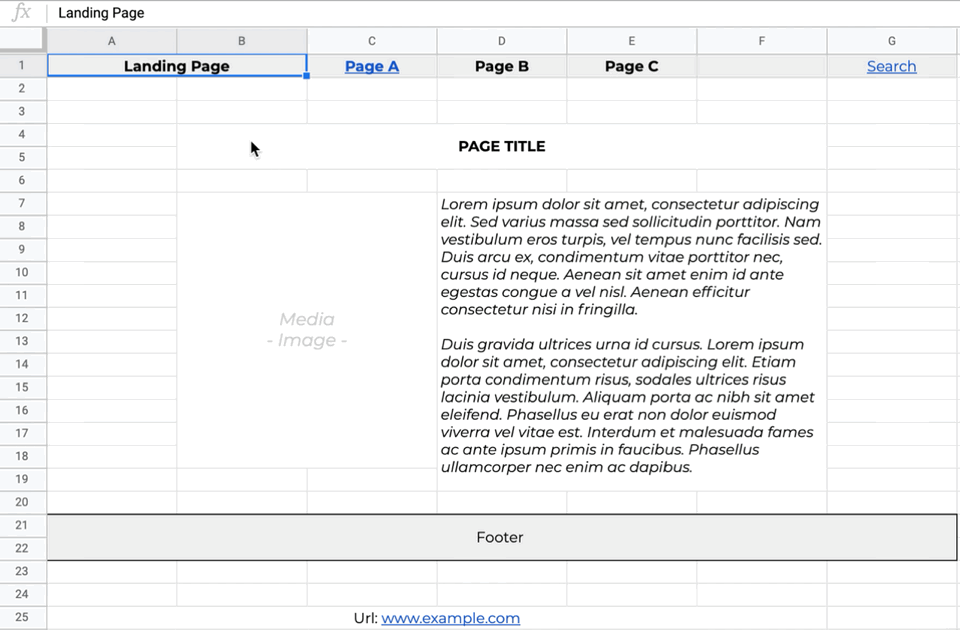Image resolution: width=960 pixels, height=630 pixels.
Task: Open the www.example.com link
Action: 451,618
